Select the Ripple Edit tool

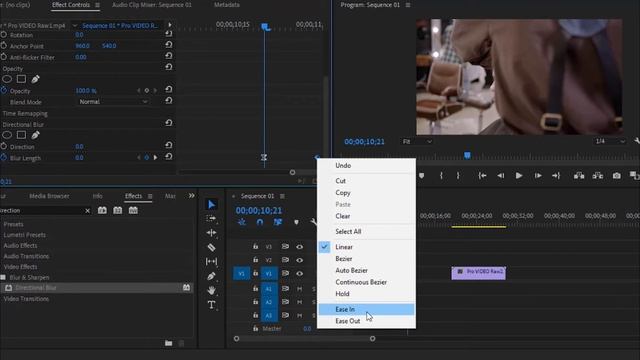pyautogui.click(x=211, y=233)
